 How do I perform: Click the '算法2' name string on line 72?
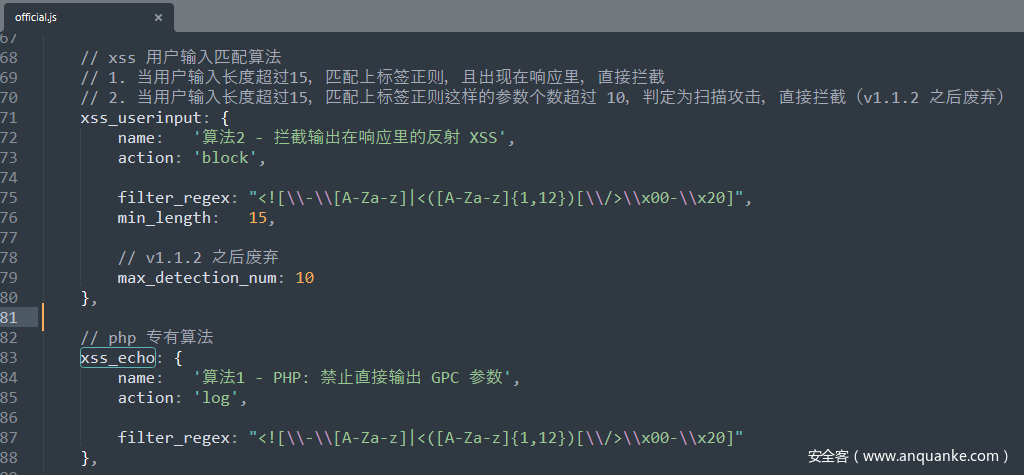[354, 137]
